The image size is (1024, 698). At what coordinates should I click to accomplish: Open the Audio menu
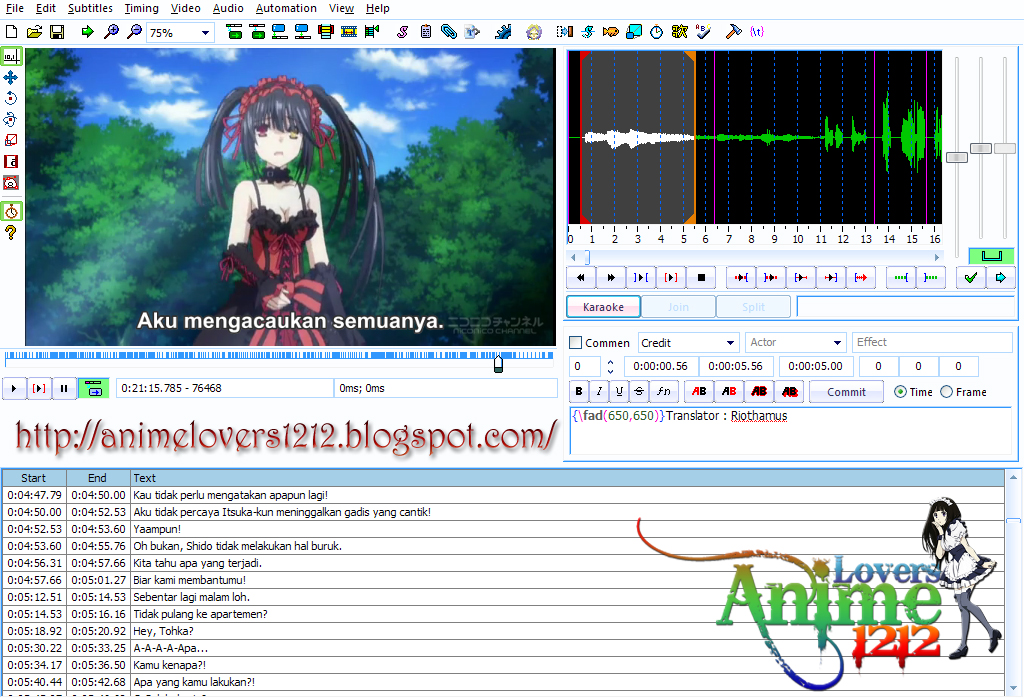tap(228, 8)
